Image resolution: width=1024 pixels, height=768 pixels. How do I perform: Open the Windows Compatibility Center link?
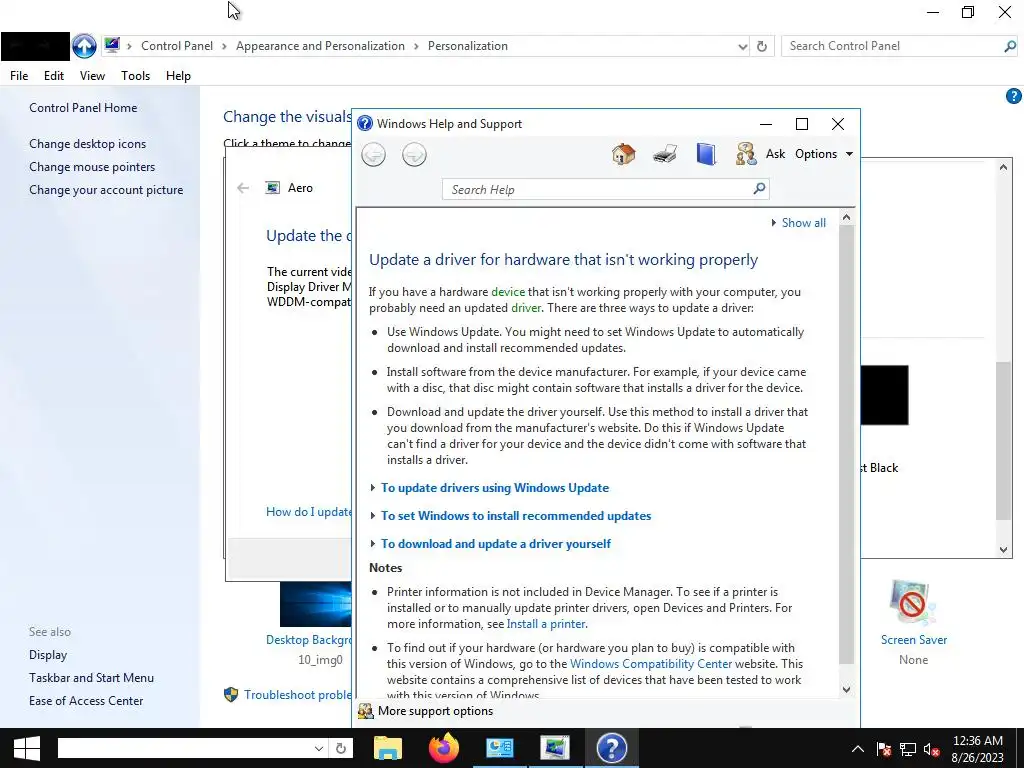coord(651,664)
